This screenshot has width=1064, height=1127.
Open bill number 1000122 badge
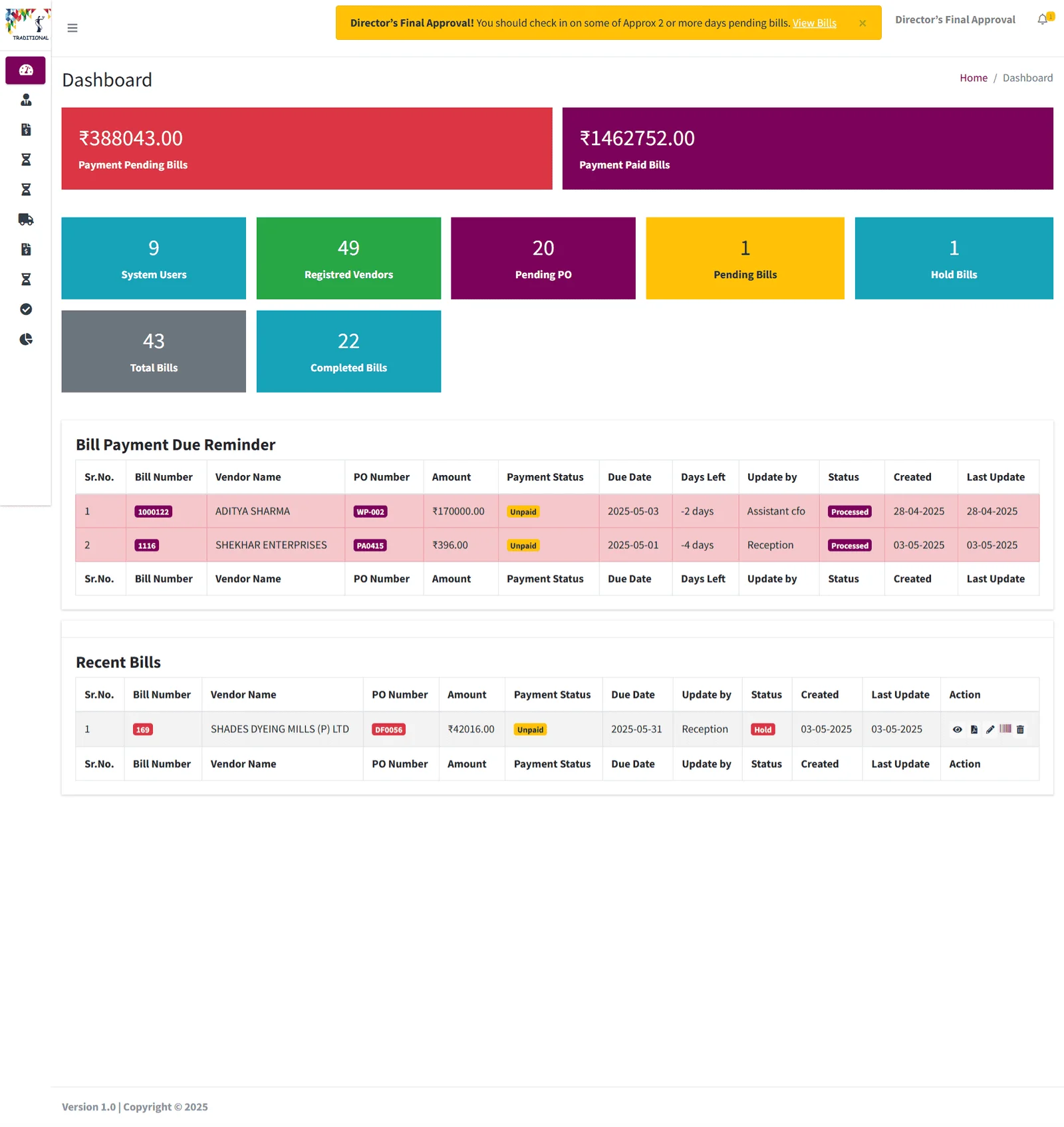tap(154, 512)
